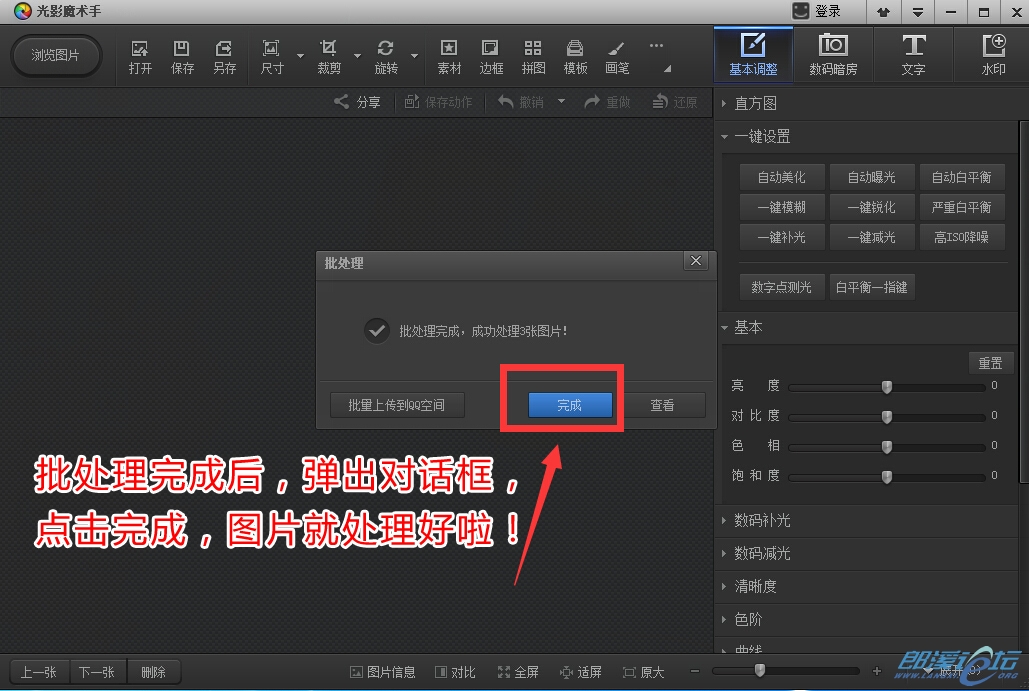Viewport: 1029px width, 691px height.
Task: Click the 一键锐化 button
Action: [872, 207]
